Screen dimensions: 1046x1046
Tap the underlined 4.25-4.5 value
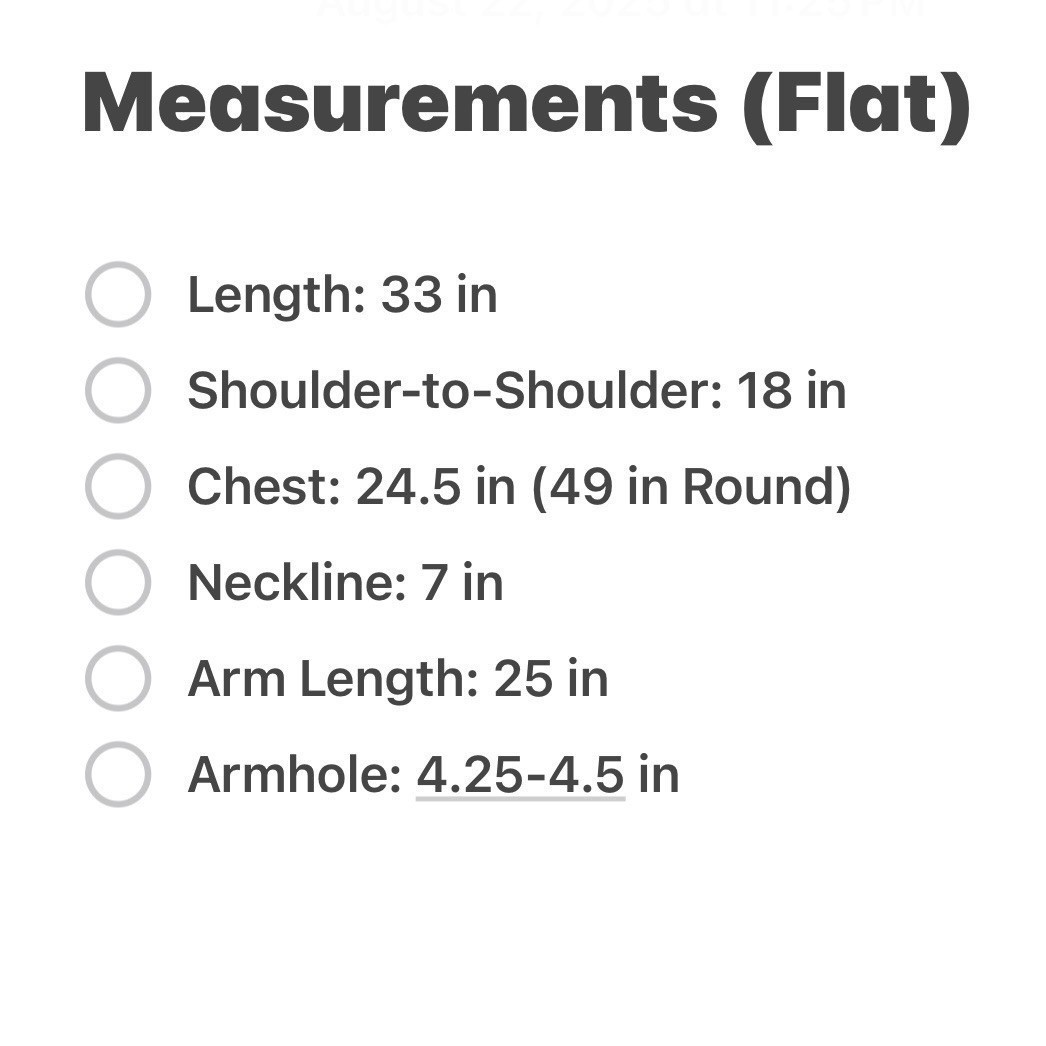pos(520,775)
